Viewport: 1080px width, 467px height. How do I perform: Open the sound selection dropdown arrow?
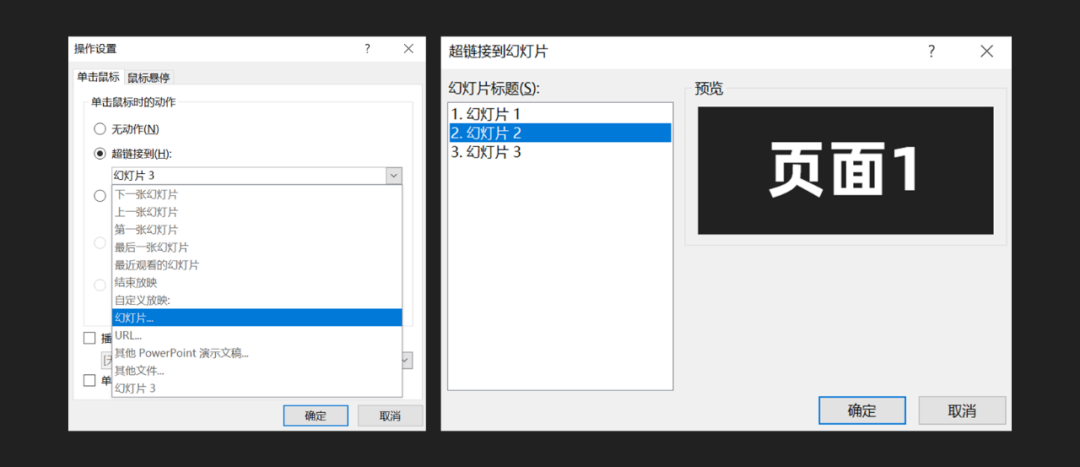point(407,360)
